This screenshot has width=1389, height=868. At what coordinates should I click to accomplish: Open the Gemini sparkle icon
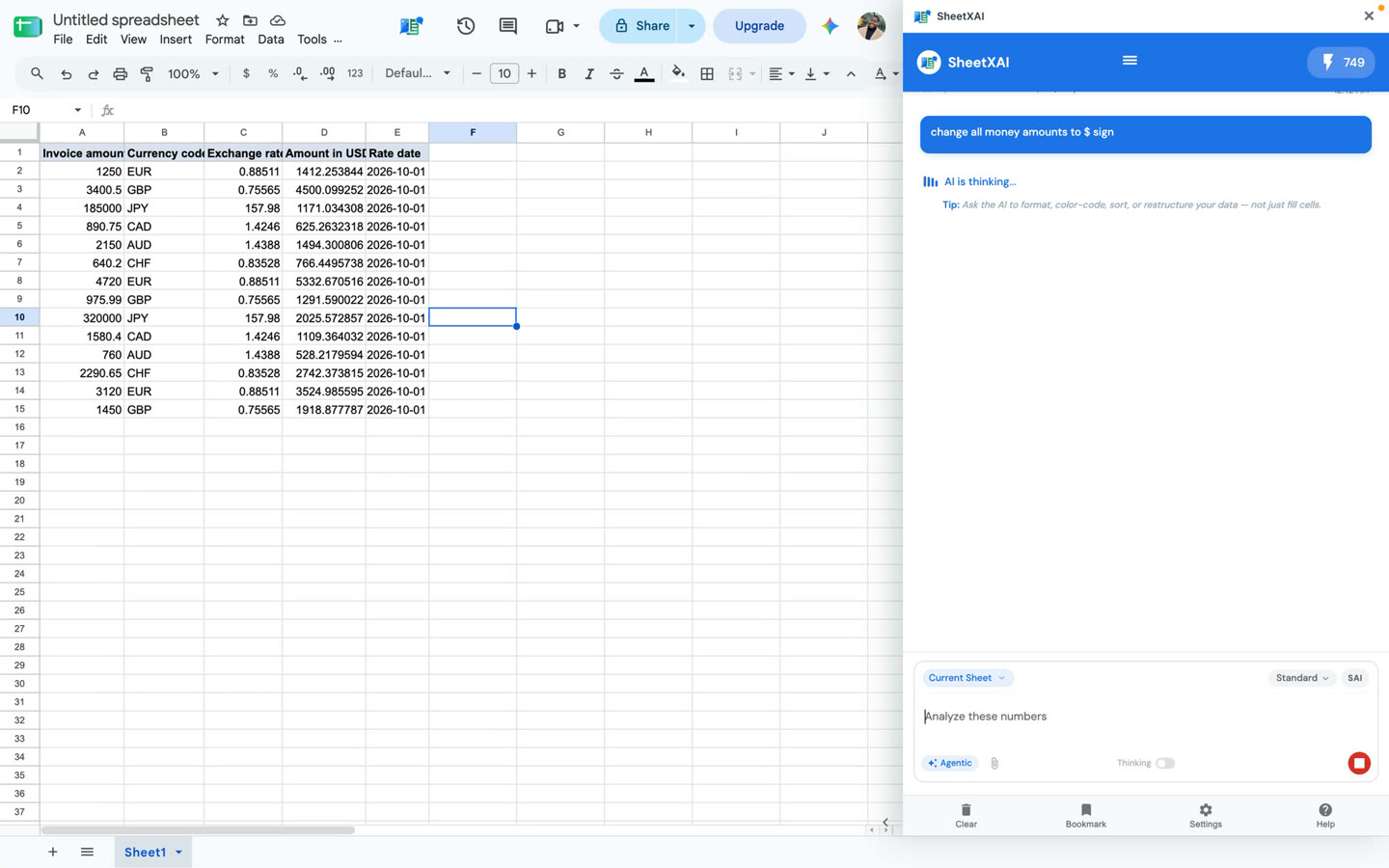[x=830, y=26]
